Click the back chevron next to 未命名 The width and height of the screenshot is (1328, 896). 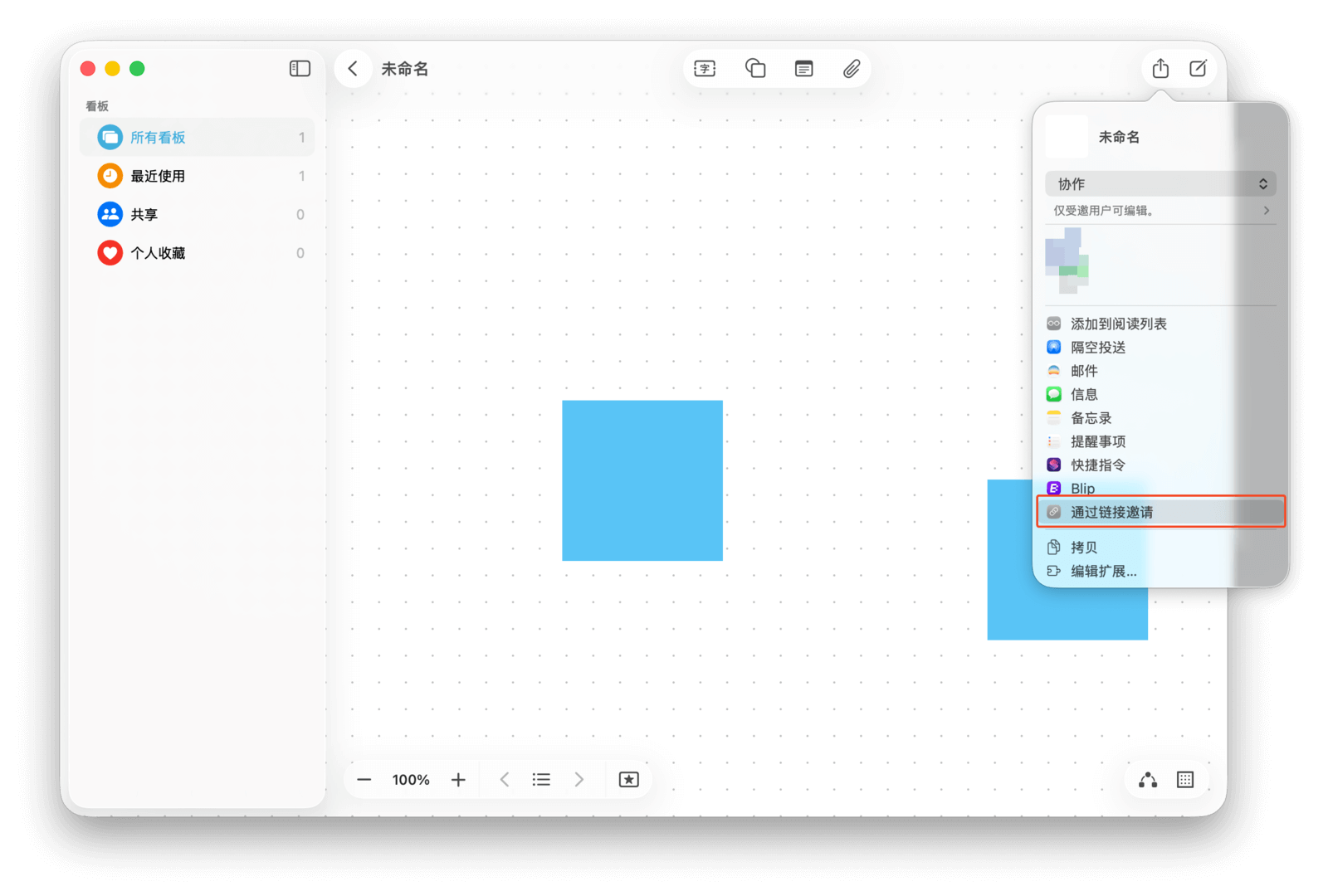353,69
